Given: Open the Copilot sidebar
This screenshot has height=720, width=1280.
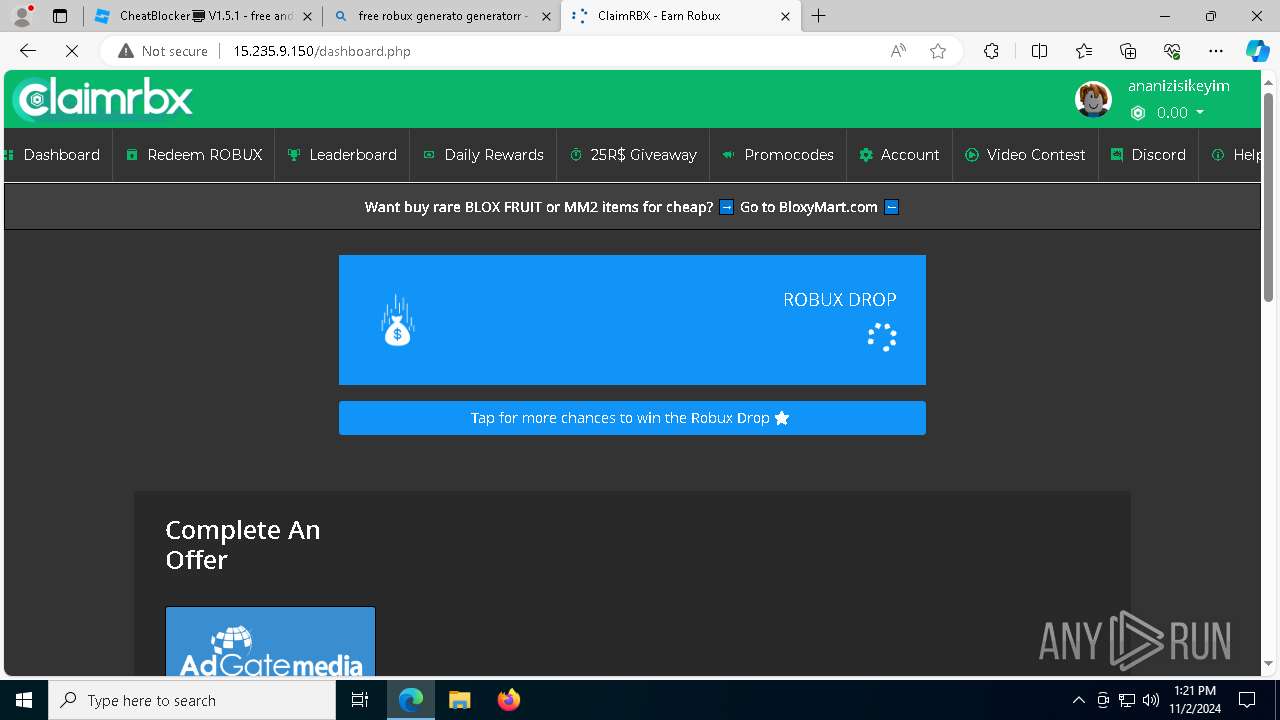Looking at the screenshot, I should 1258,51.
